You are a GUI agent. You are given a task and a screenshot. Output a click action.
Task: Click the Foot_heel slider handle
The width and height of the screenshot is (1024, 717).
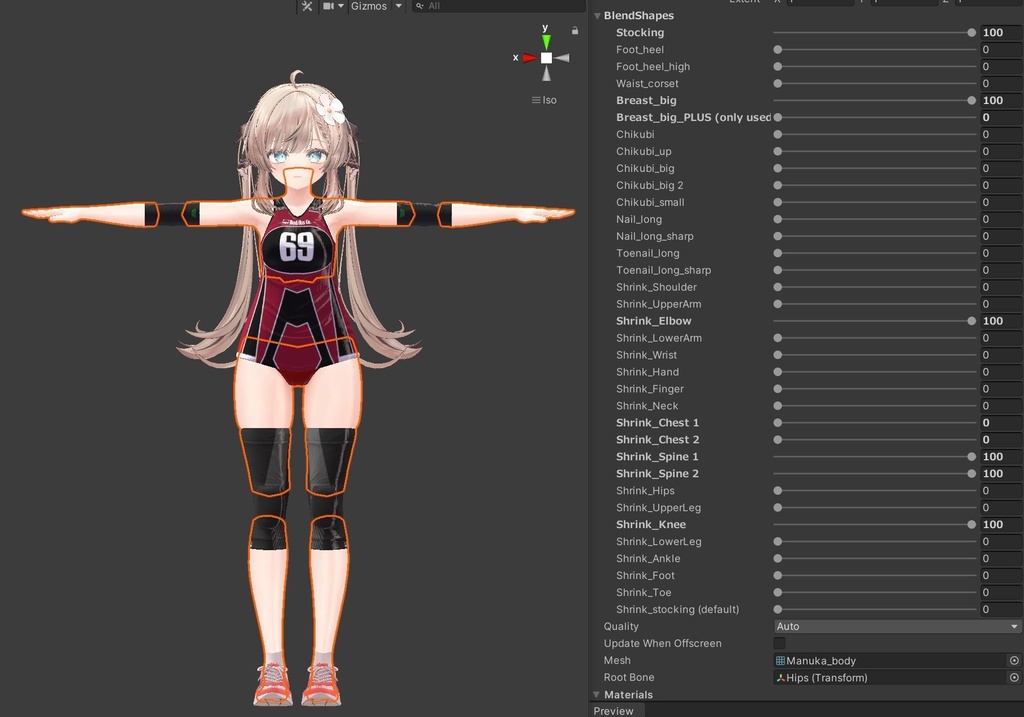pos(778,50)
